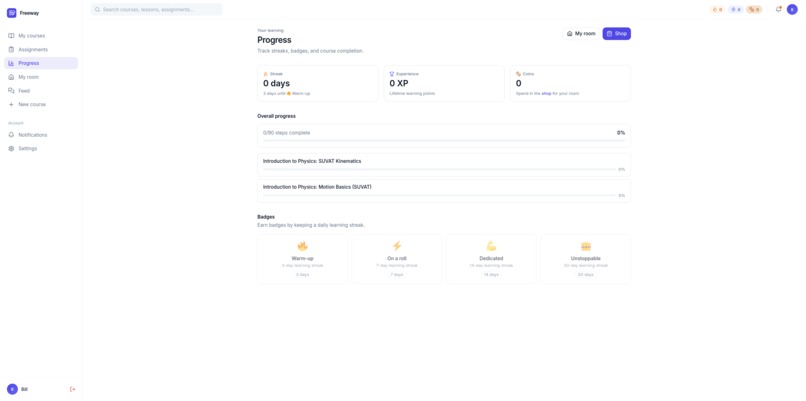Follow the shop link in Coins card

(x=546, y=94)
